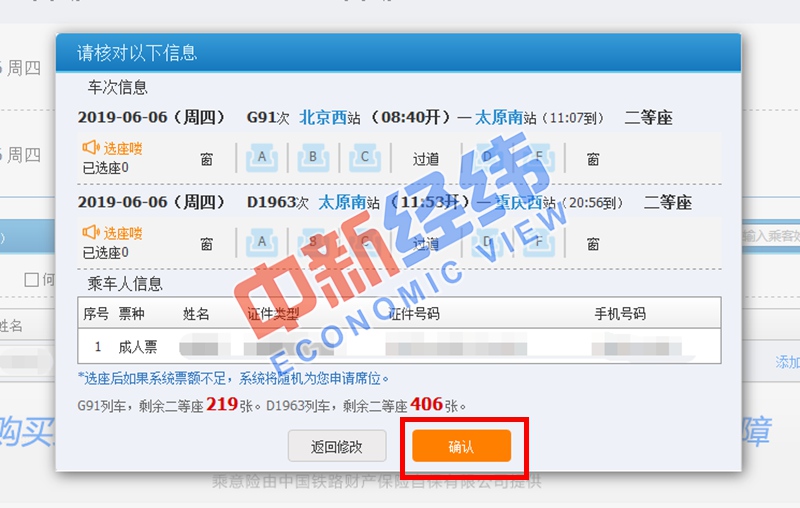
Task: Select seat A for train G91
Action: pyautogui.click(x=262, y=158)
